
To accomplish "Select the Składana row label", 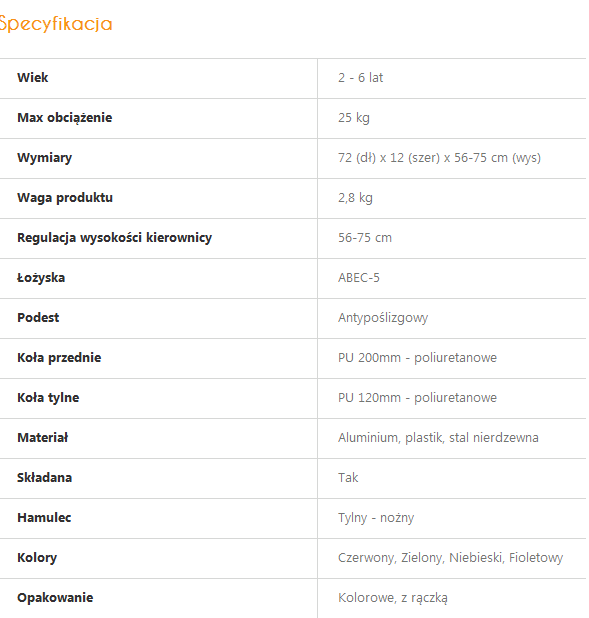I will click(45, 478).
